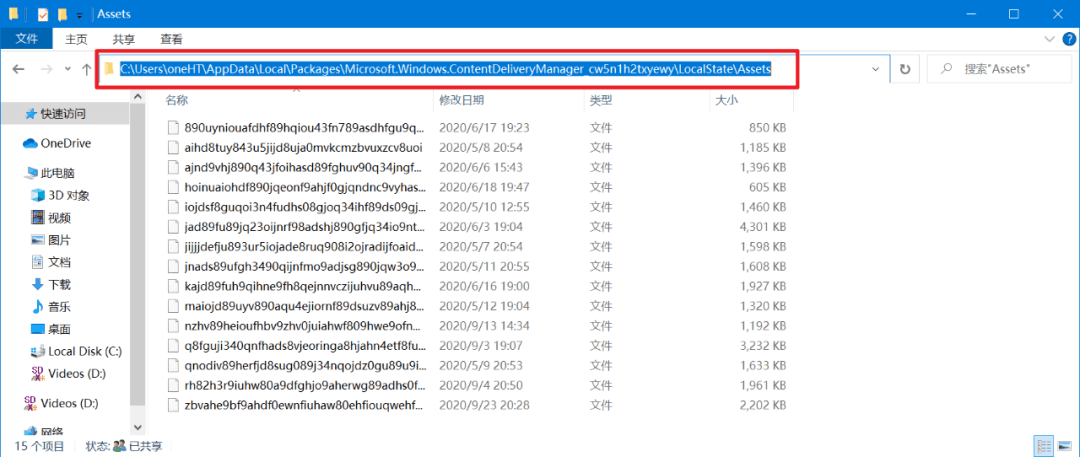1080x457 pixels.
Task: Switch to the 查看 tab
Action: (x=171, y=39)
